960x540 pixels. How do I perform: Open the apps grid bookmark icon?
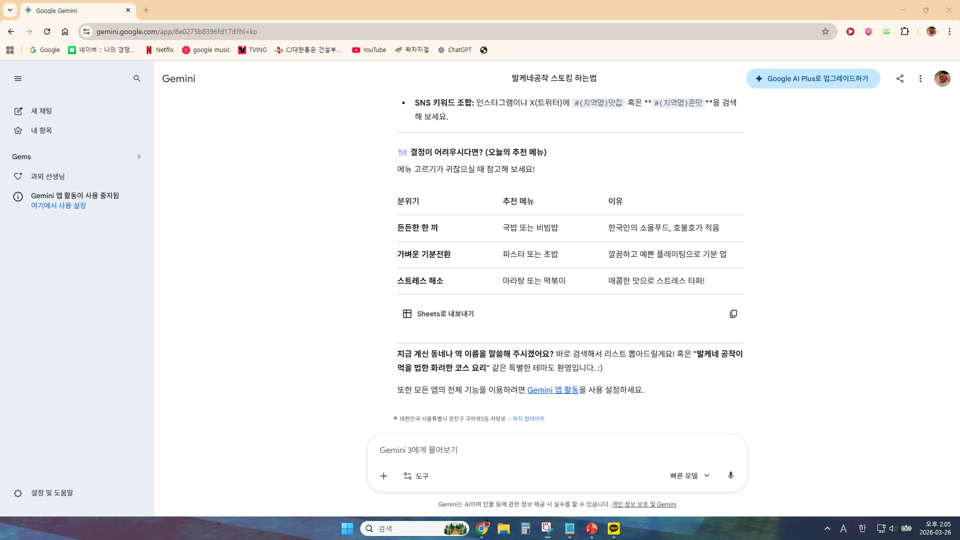[10, 50]
